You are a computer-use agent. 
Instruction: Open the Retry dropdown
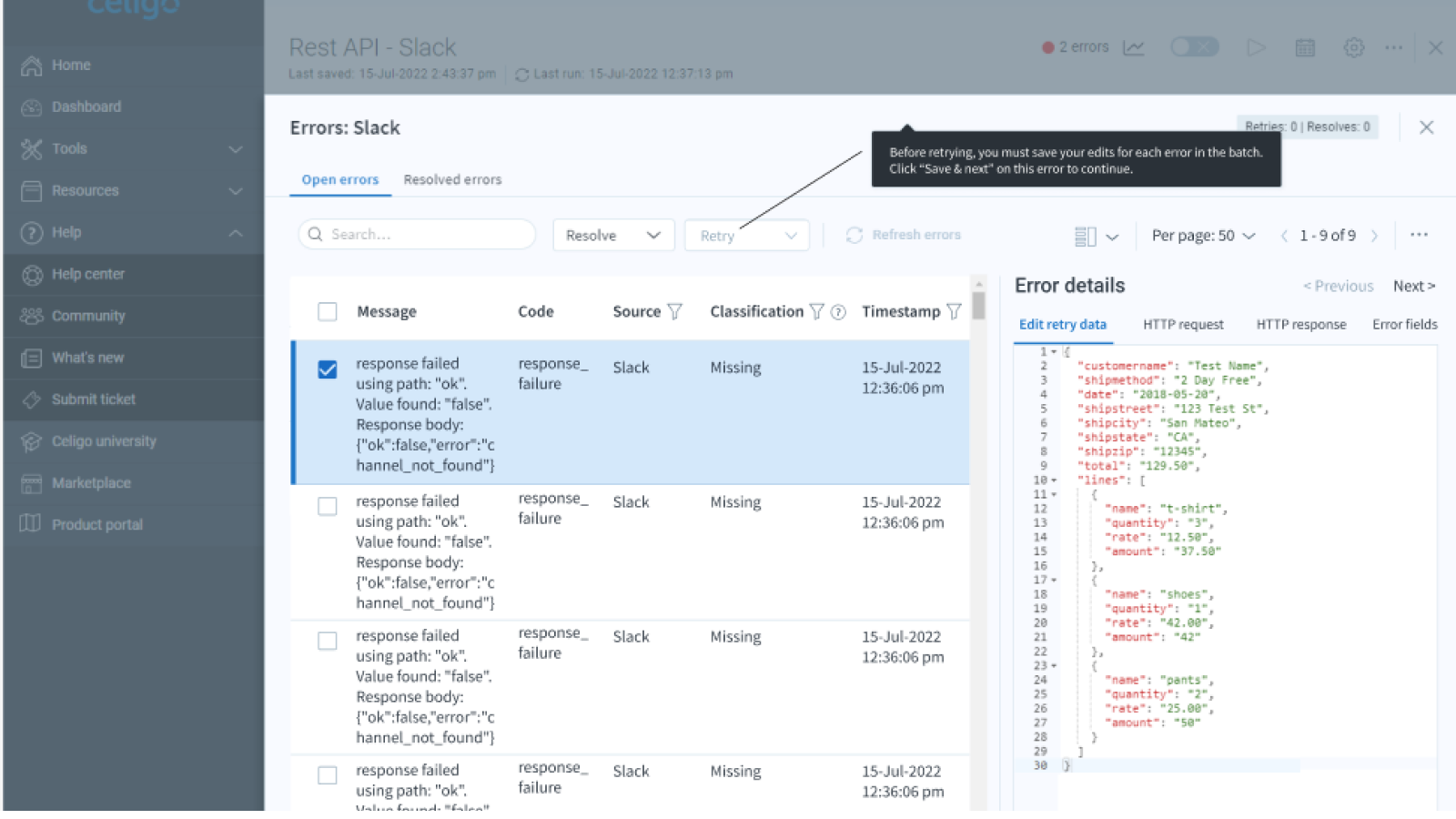[x=747, y=236]
